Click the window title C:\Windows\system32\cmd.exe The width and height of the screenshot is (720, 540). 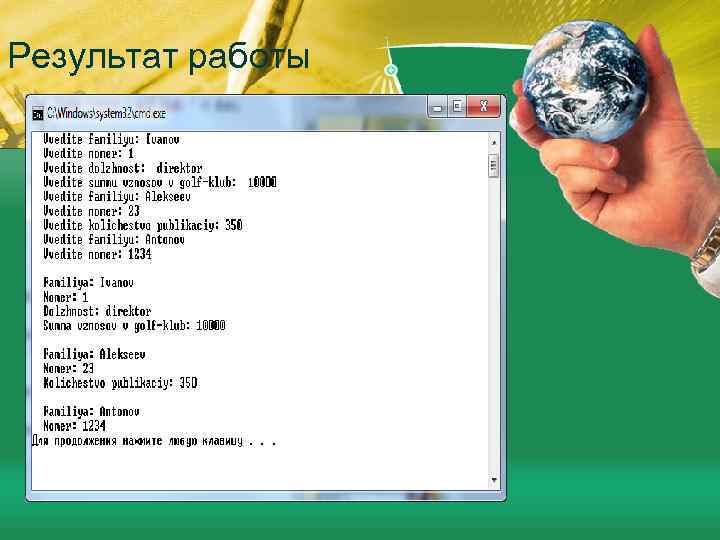tap(106, 113)
